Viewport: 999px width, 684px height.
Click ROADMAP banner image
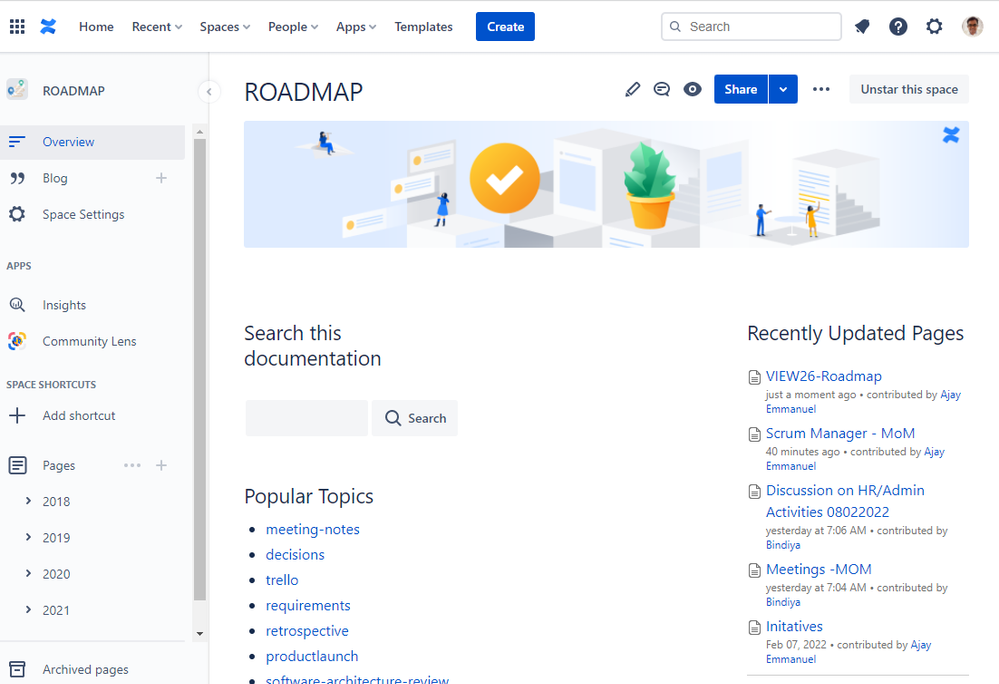point(606,184)
